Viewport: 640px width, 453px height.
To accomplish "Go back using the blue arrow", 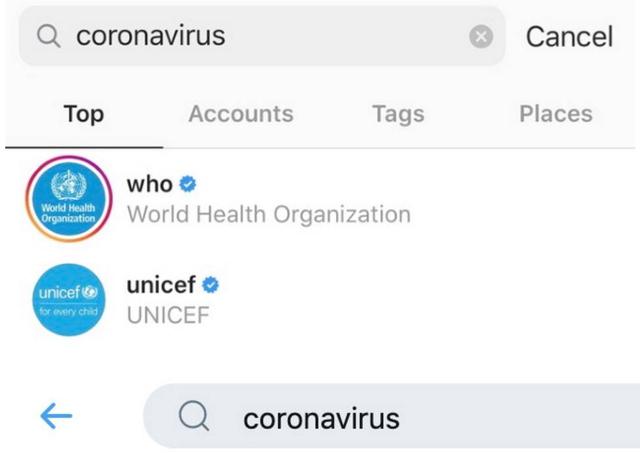I will coord(56,417).
